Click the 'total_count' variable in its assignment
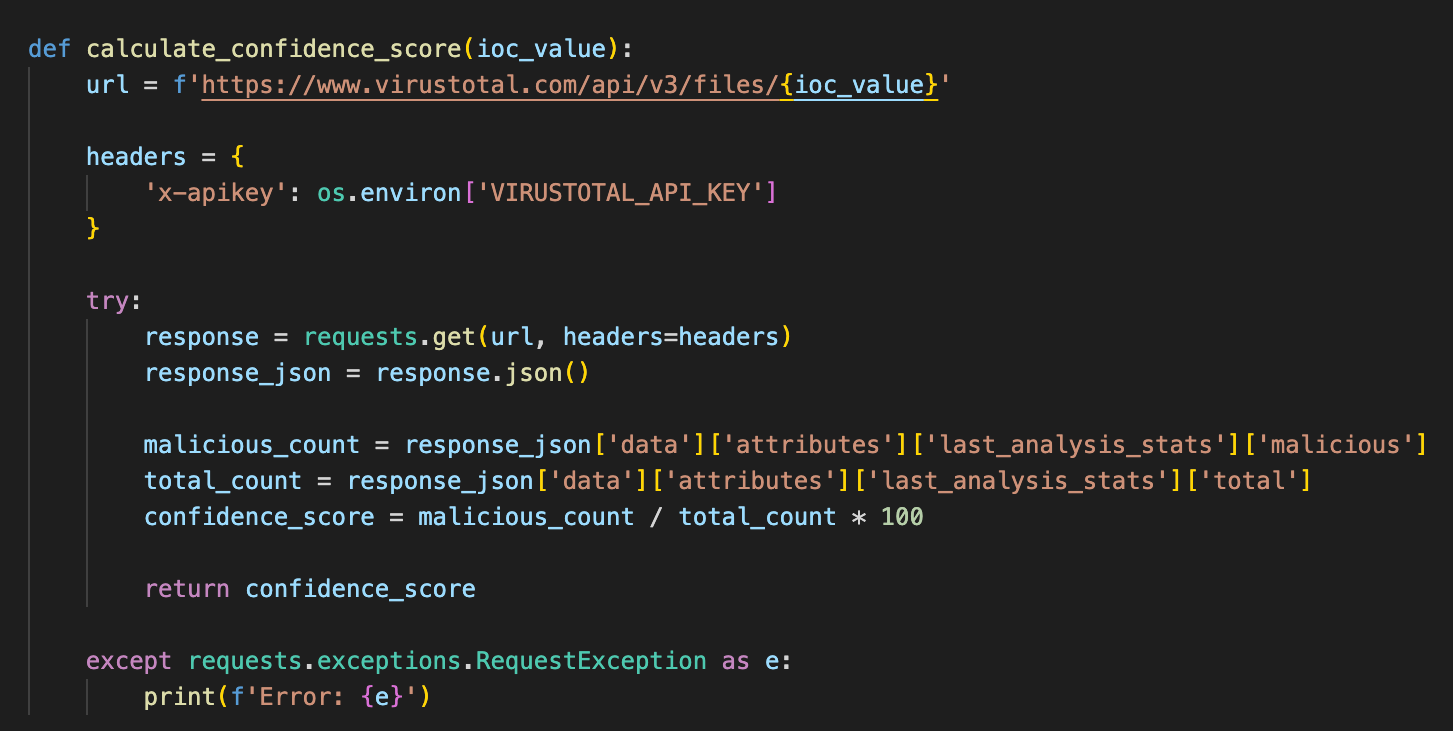 point(223,481)
